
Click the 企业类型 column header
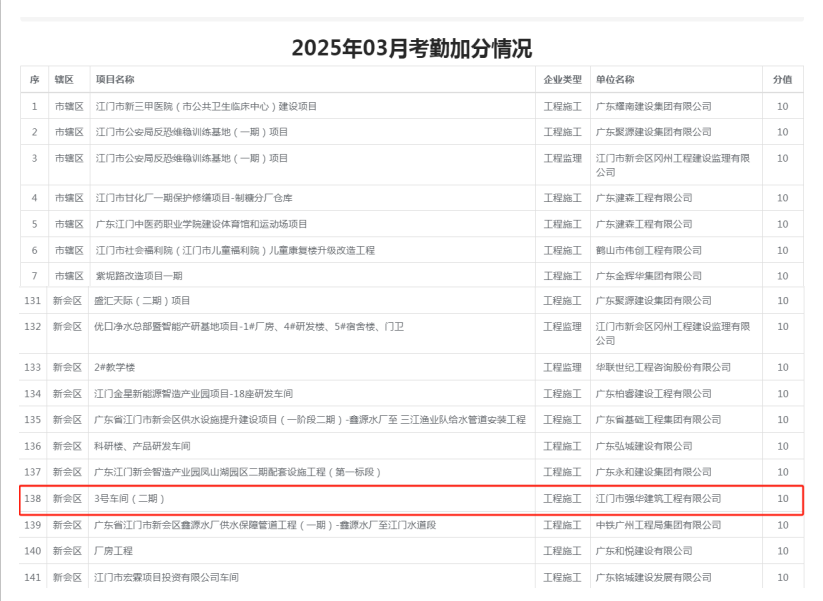pos(563,80)
